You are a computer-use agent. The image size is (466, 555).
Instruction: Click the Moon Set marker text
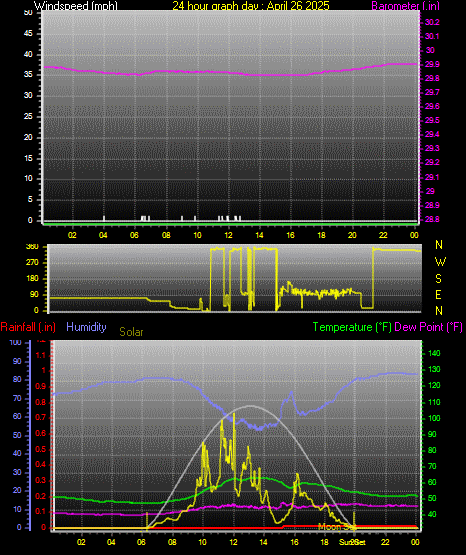336,527
